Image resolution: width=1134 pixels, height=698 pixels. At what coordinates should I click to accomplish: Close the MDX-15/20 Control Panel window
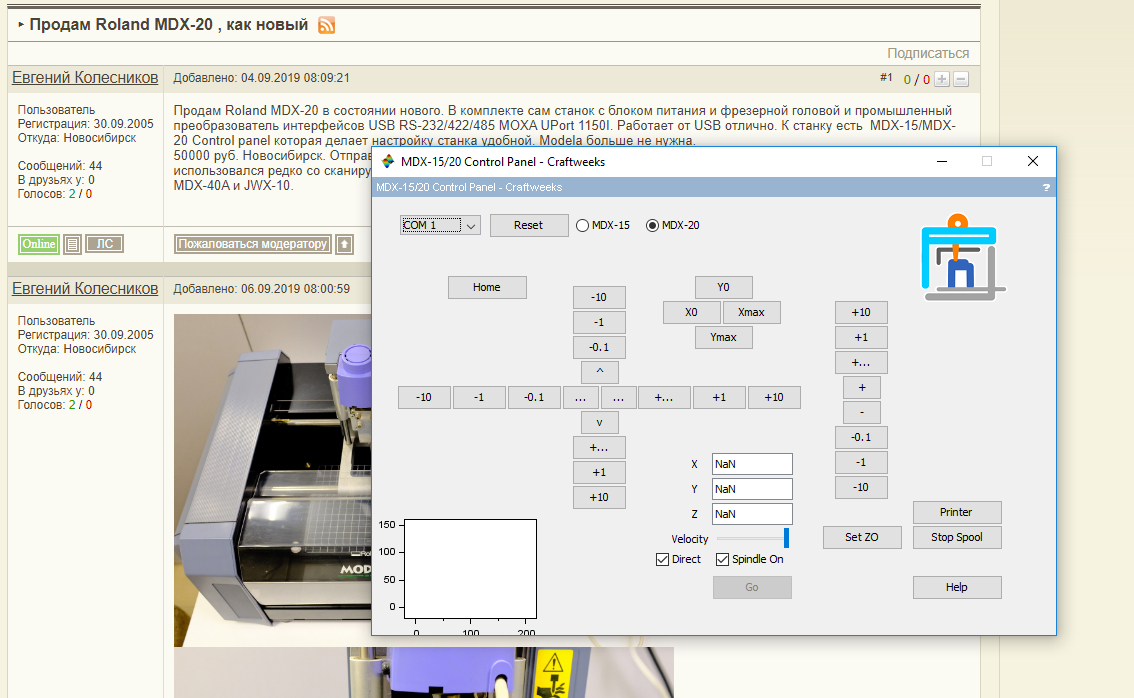point(1033,161)
